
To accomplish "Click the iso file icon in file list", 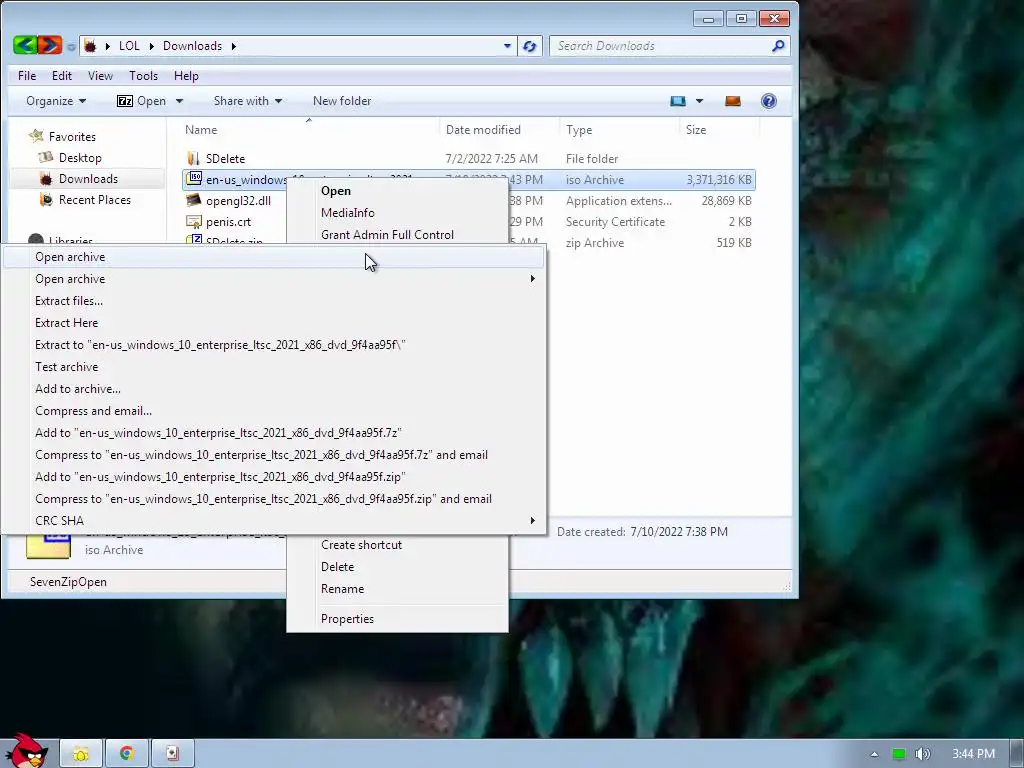I will click(x=193, y=178).
